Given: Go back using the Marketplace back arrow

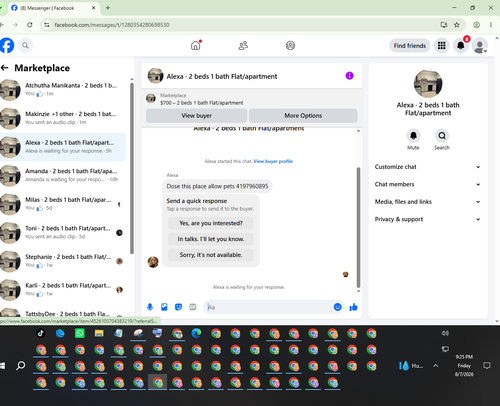Looking at the screenshot, I should click(5, 68).
